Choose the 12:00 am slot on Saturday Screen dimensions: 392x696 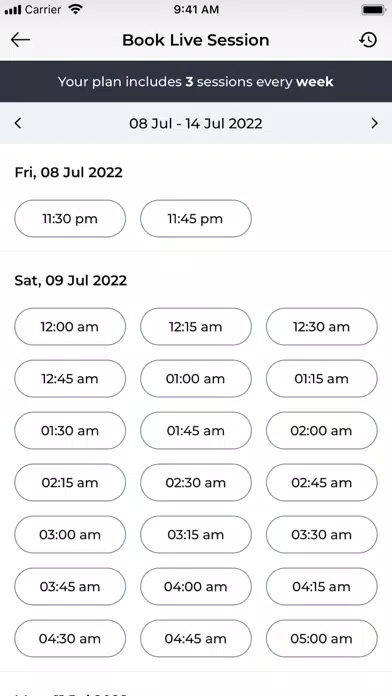click(x=70, y=327)
